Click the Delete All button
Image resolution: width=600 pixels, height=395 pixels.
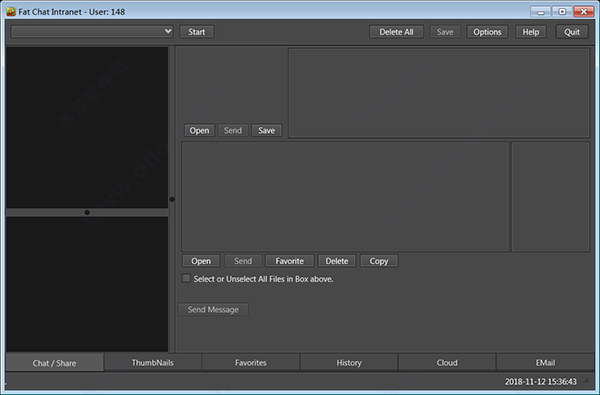[x=396, y=32]
